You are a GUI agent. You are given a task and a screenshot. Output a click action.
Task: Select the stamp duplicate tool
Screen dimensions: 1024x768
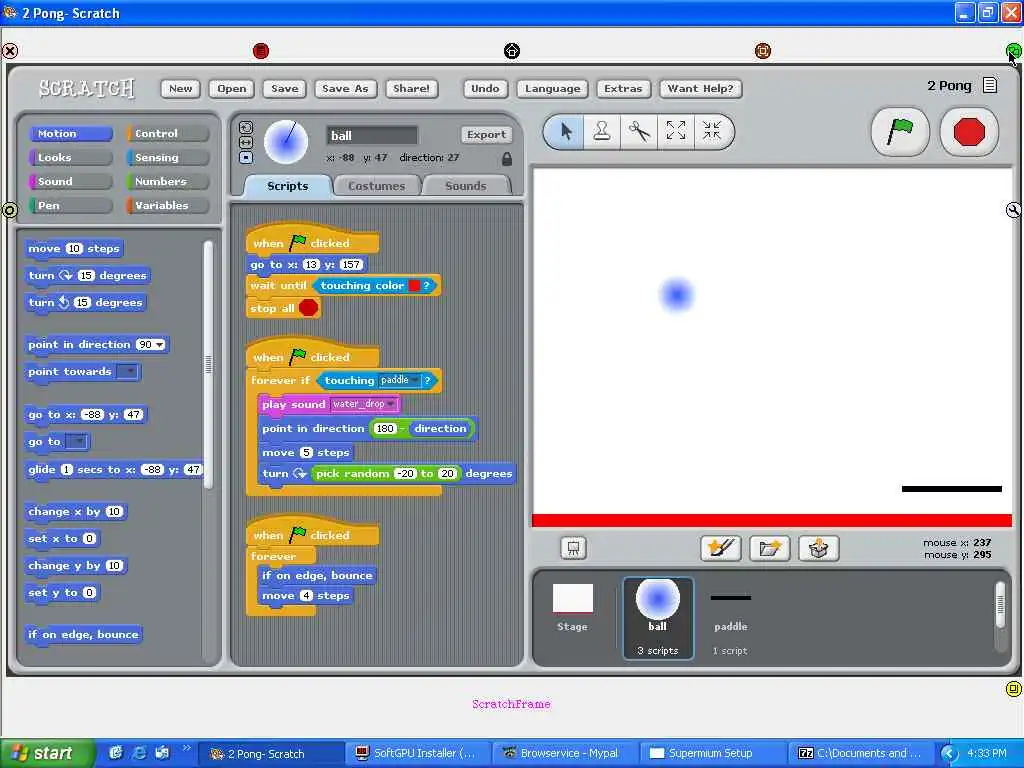(x=602, y=131)
